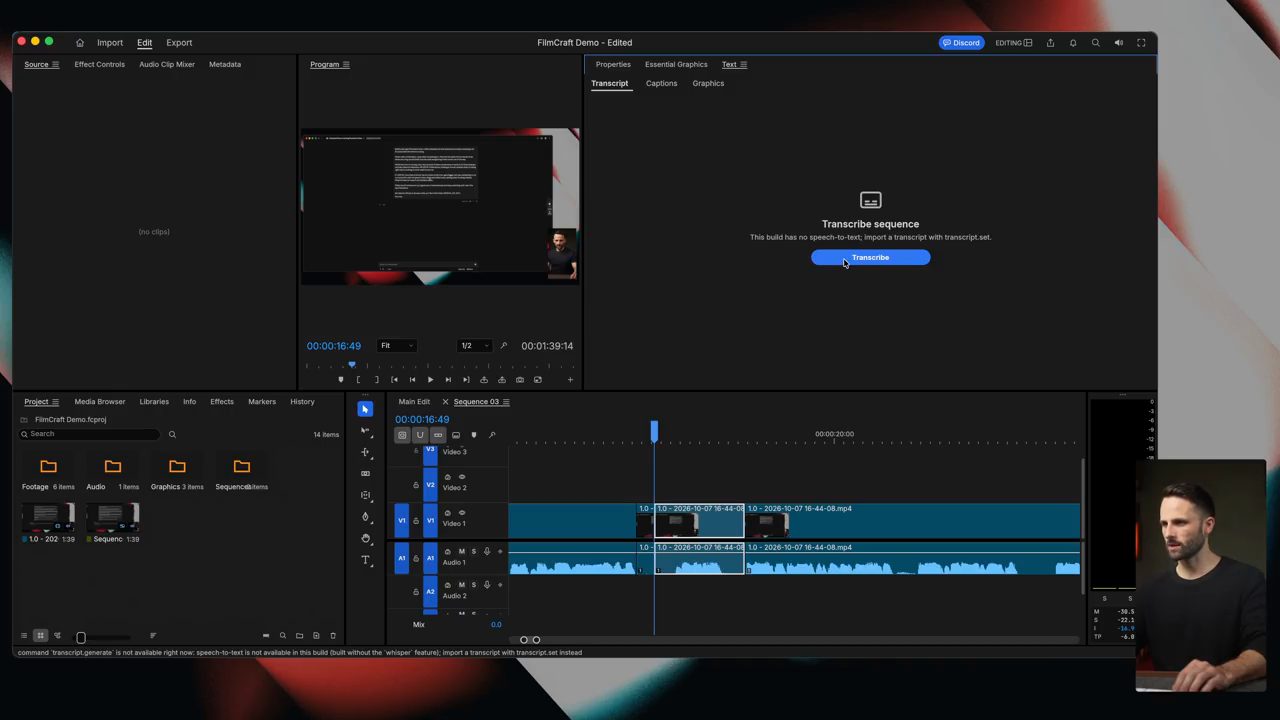
Task: Play the sequence in Program monitor
Action: (x=430, y=380)
